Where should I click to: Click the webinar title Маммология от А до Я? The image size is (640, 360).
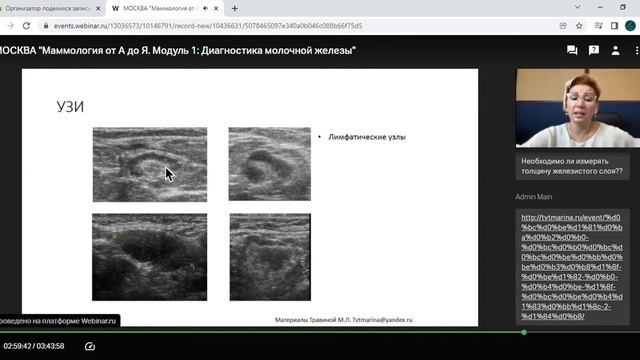pos(177,51)
